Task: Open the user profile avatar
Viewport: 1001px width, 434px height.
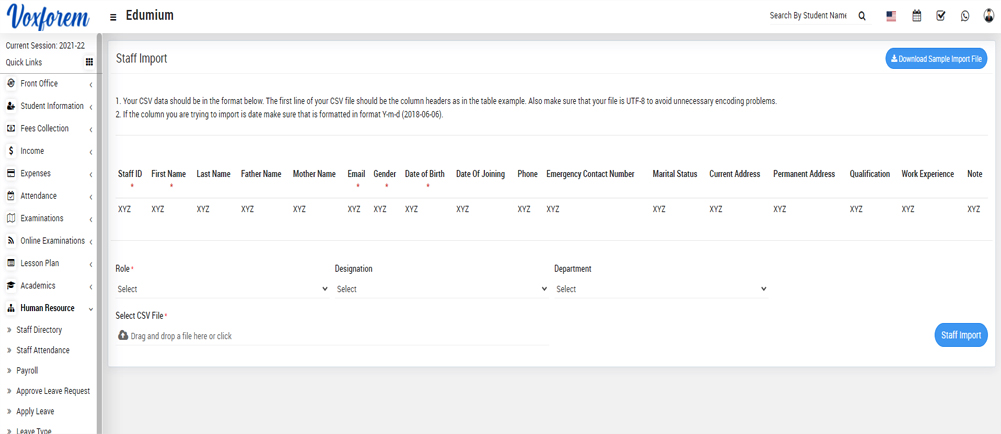Action: [x=989, y=16]
